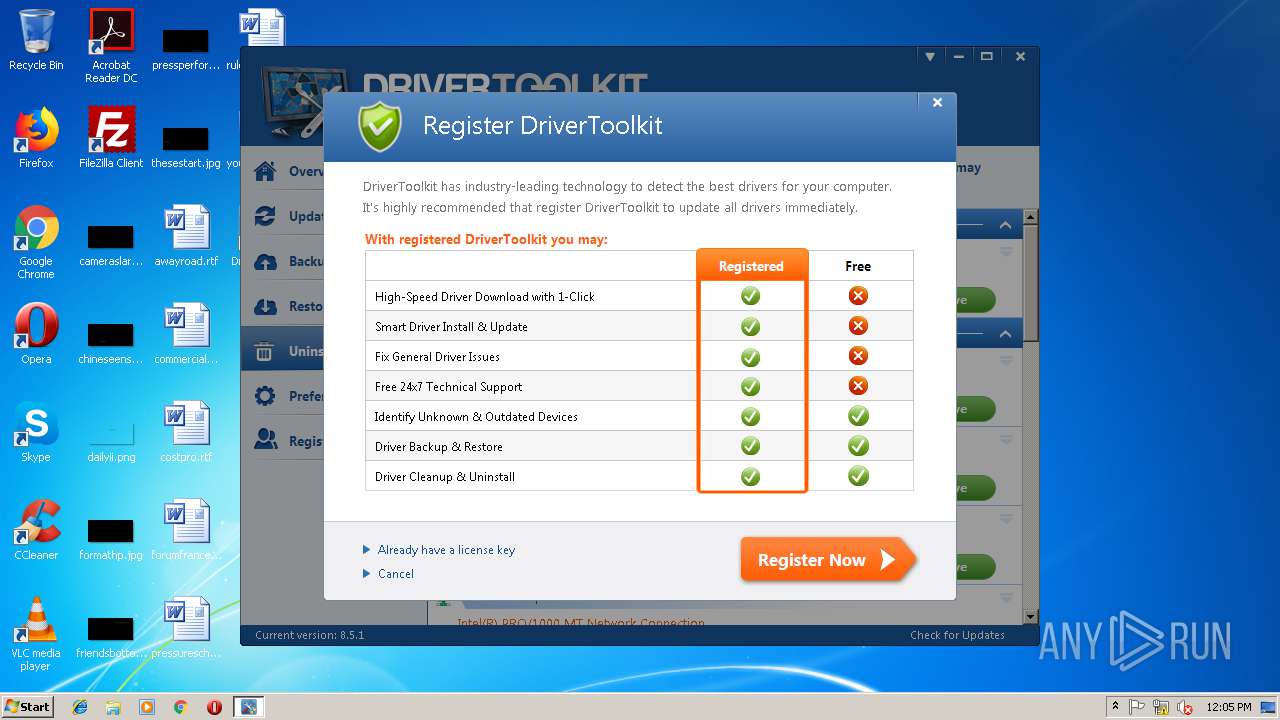This screenshot has width=1280, height=720.
Task: Click red X for High-Speed Driver Download Free
Action: [858, 296]
